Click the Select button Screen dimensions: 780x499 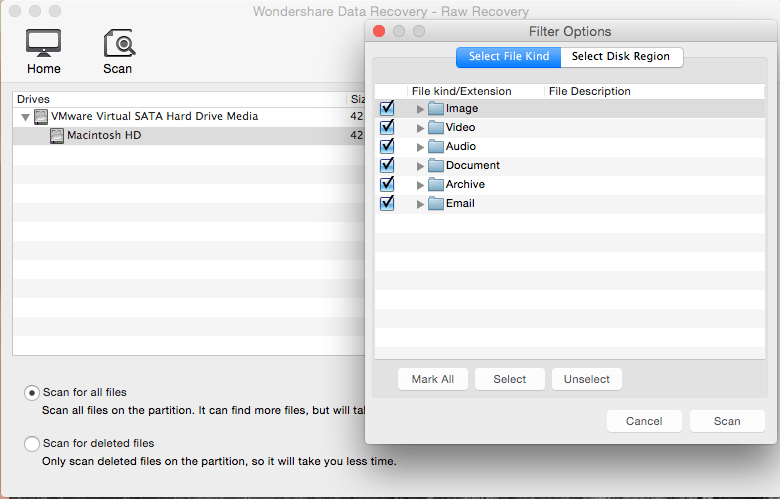(x=510, y=380)
